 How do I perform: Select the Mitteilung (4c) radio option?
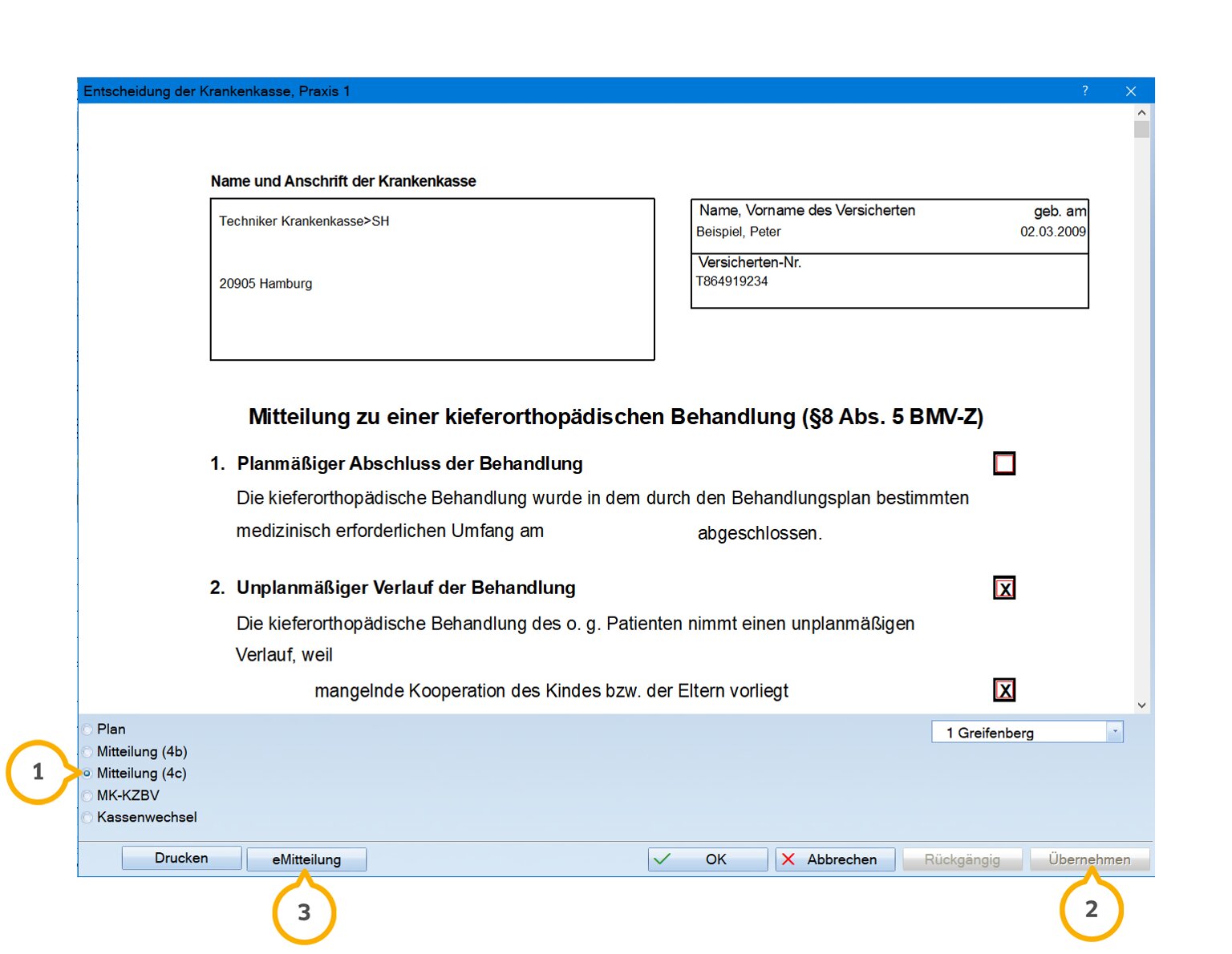[x=87, y=774]
